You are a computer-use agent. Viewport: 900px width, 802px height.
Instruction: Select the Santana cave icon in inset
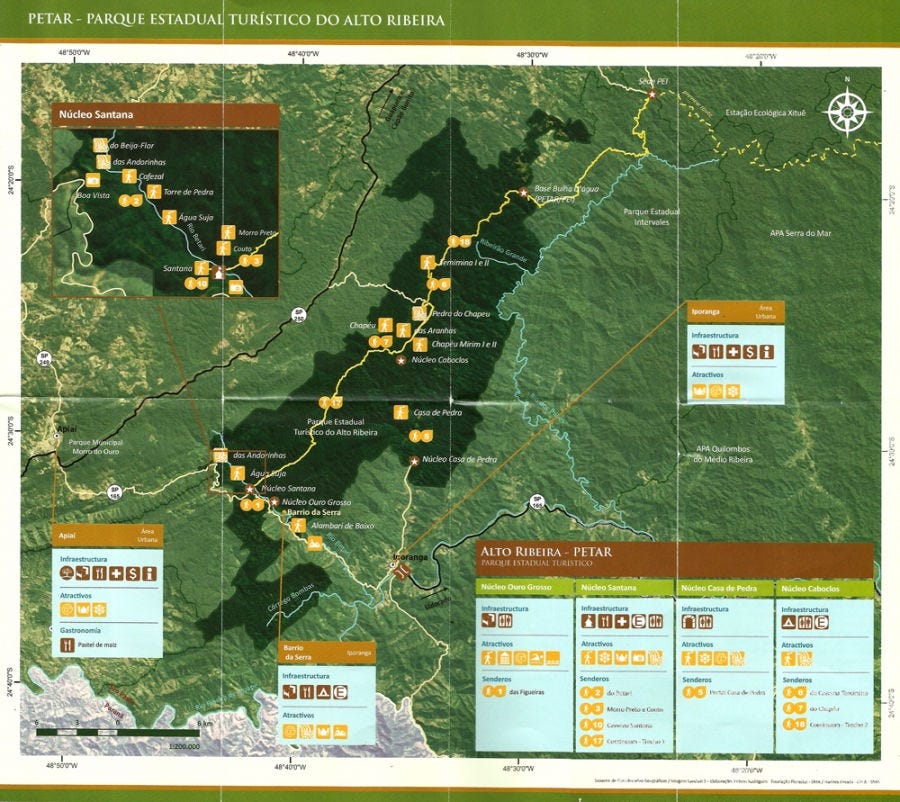[201, 268]
